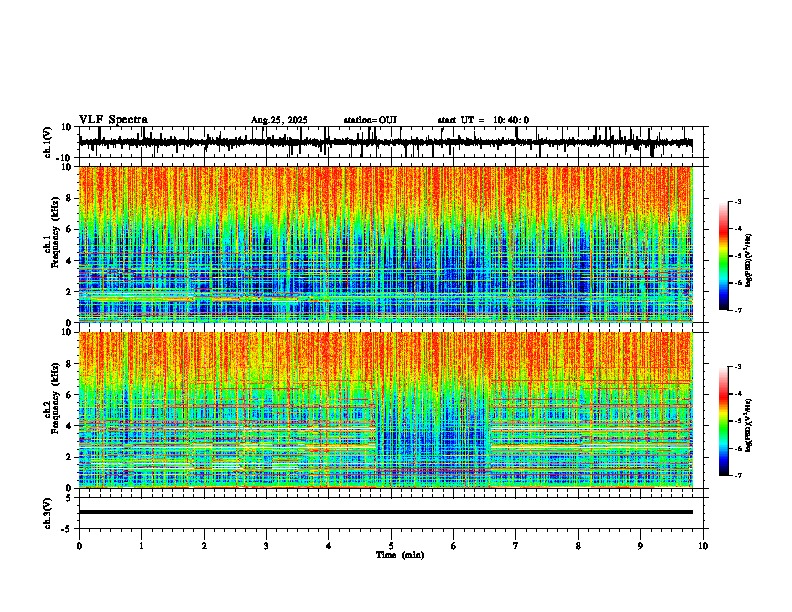The image size is (792, 612).
Task: Click the "ch.1(V)" waveform axis label
Action: (x=47, y=142)
